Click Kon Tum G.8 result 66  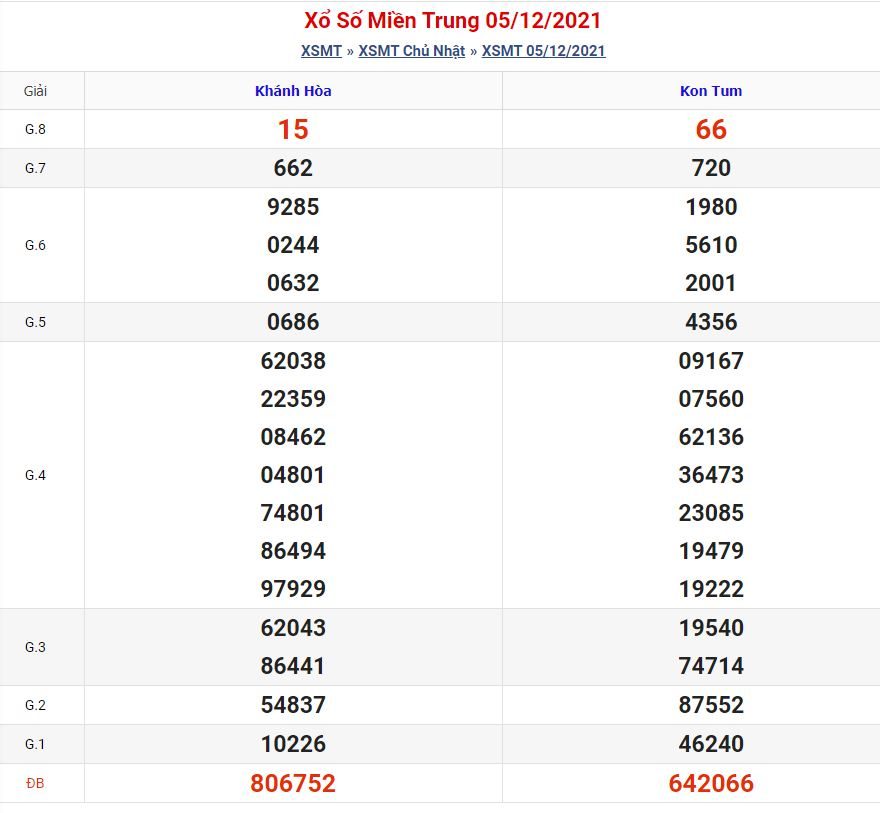pos(711,129)
